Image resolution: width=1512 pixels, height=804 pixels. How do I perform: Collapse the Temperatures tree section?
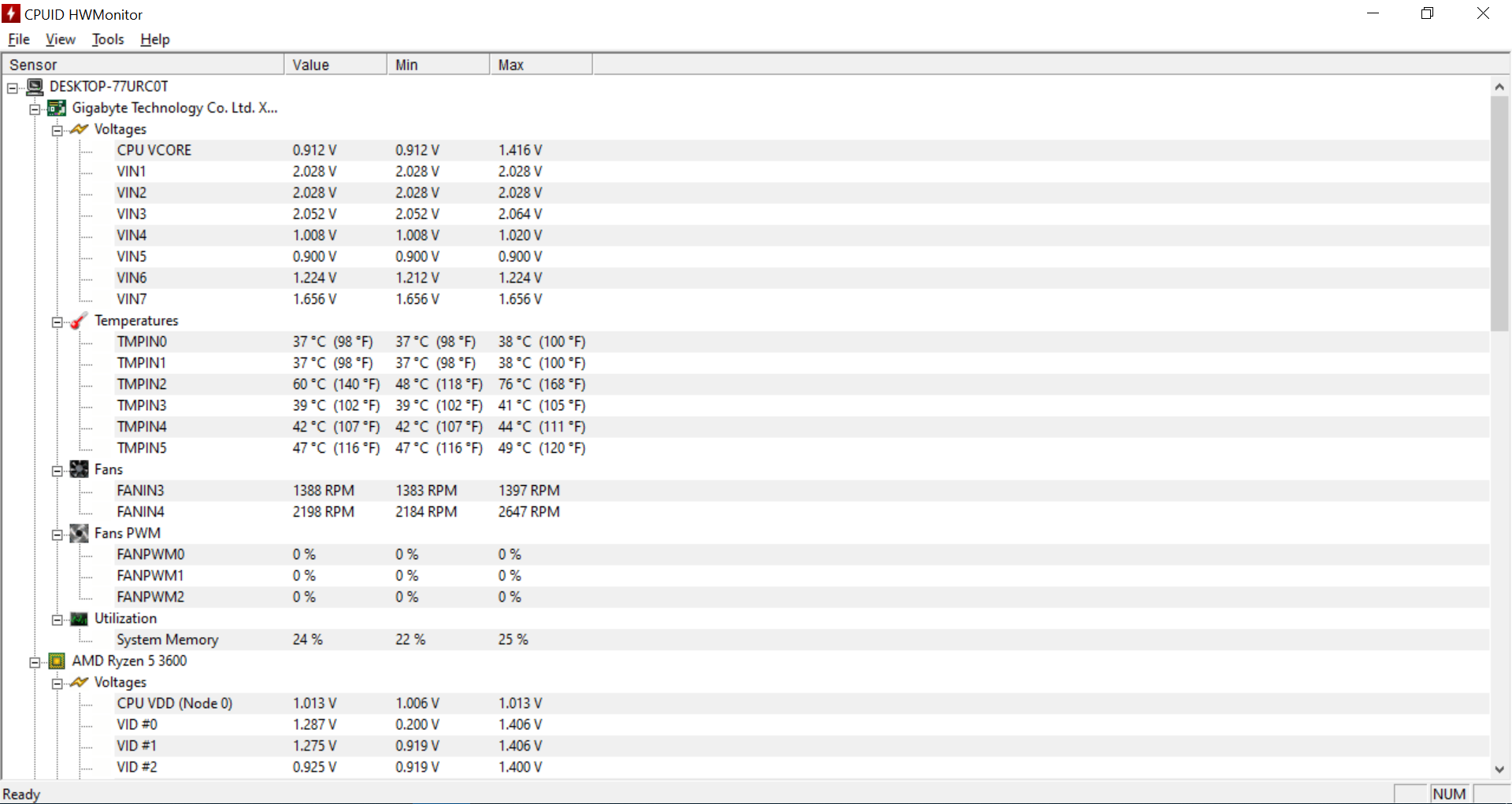57,322
